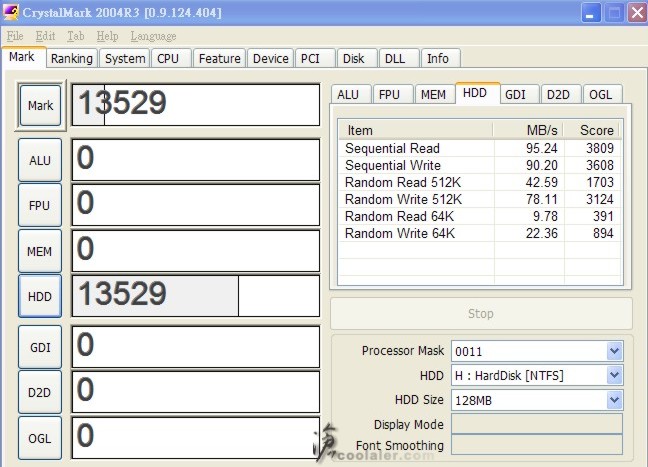Run the D2D benchmark button
The image size is (648, 467).
(x=40, y=392)
